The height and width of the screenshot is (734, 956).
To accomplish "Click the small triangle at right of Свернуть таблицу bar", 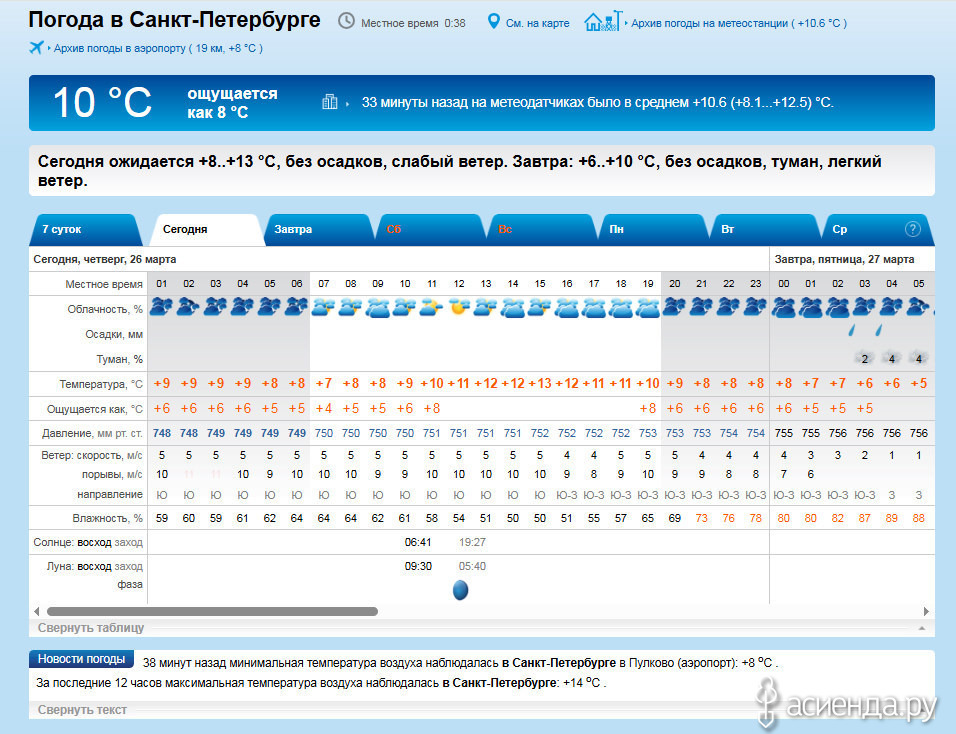I will click(920, 628).
